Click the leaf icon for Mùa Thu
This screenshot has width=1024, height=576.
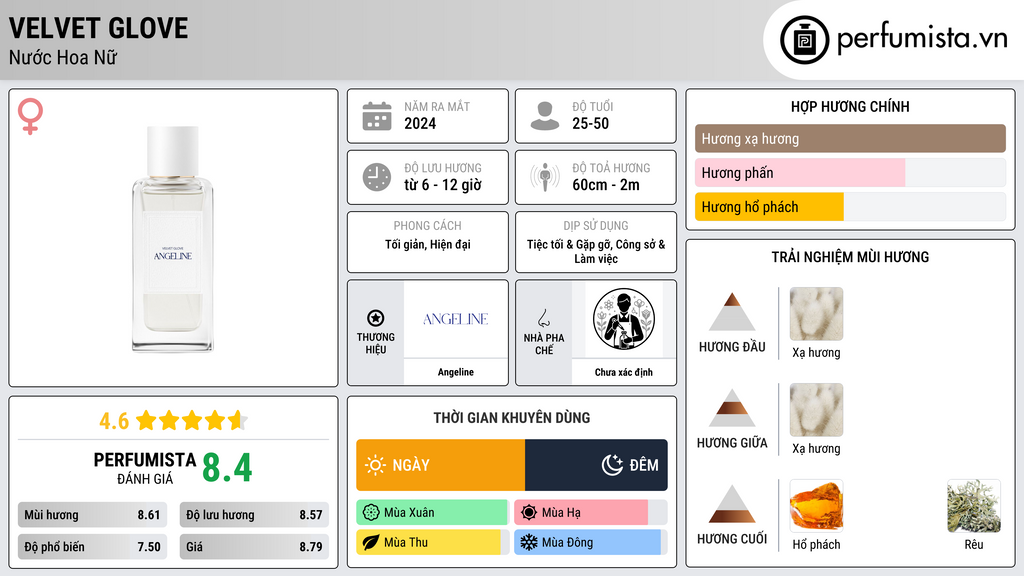coord(371,542)
